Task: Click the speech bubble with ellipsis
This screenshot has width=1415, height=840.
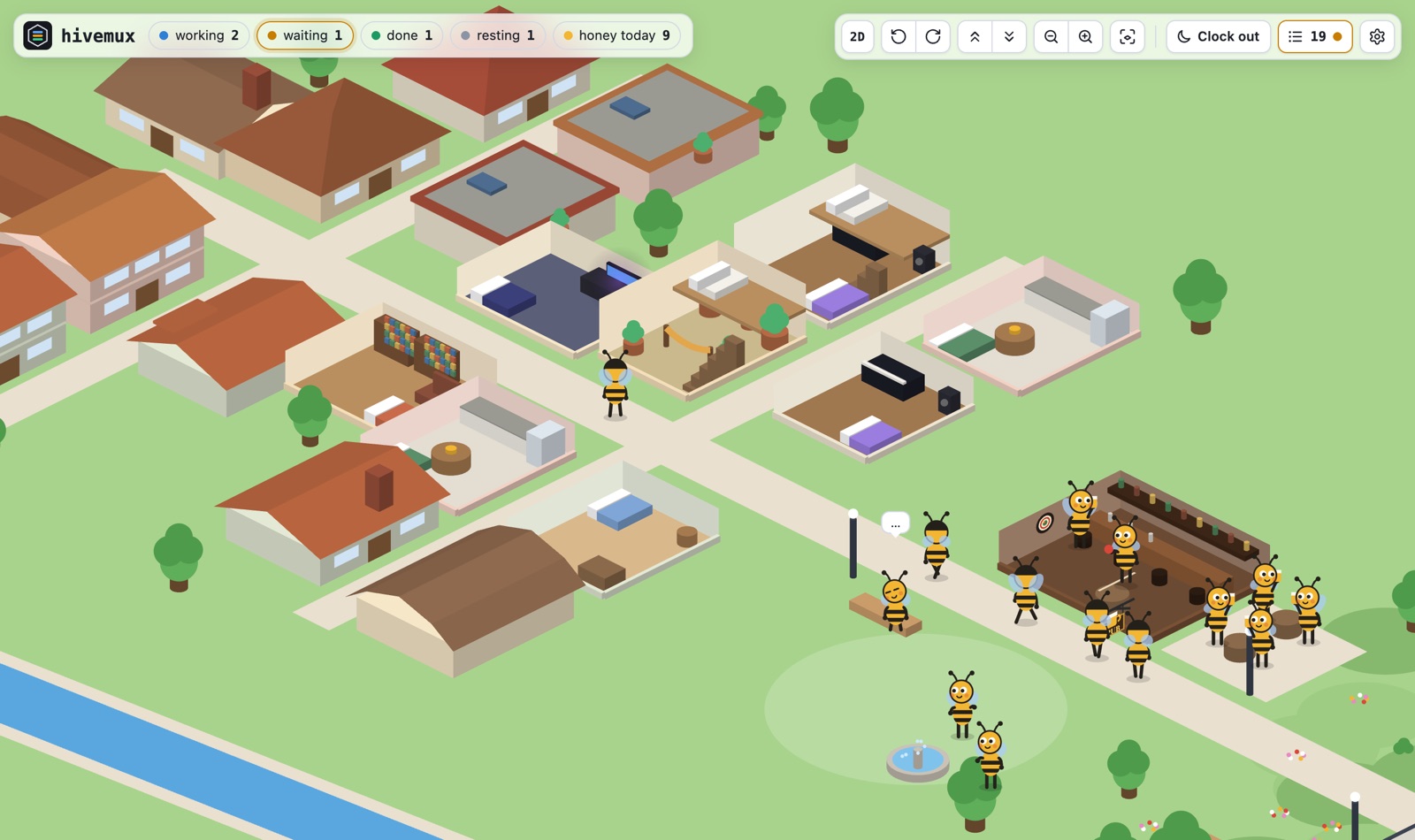Action: pyautogui.click(x=895, y=523)
